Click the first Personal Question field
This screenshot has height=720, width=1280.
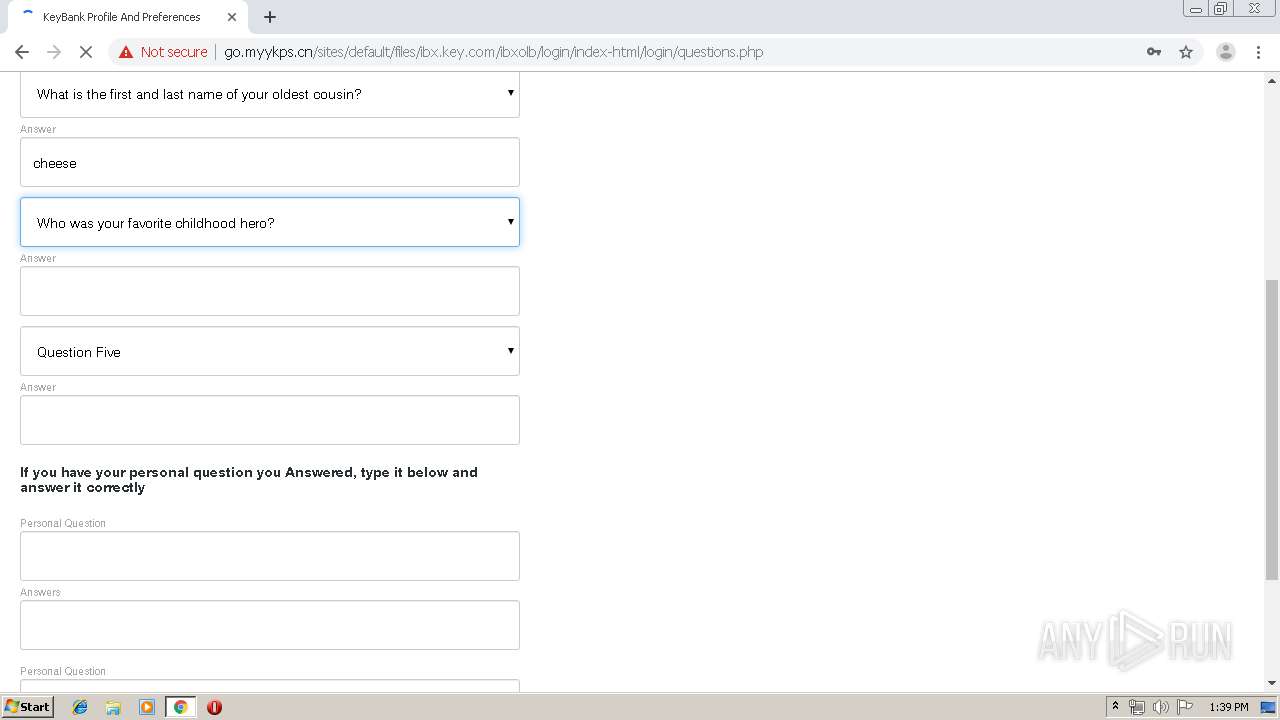coord(270,556)
